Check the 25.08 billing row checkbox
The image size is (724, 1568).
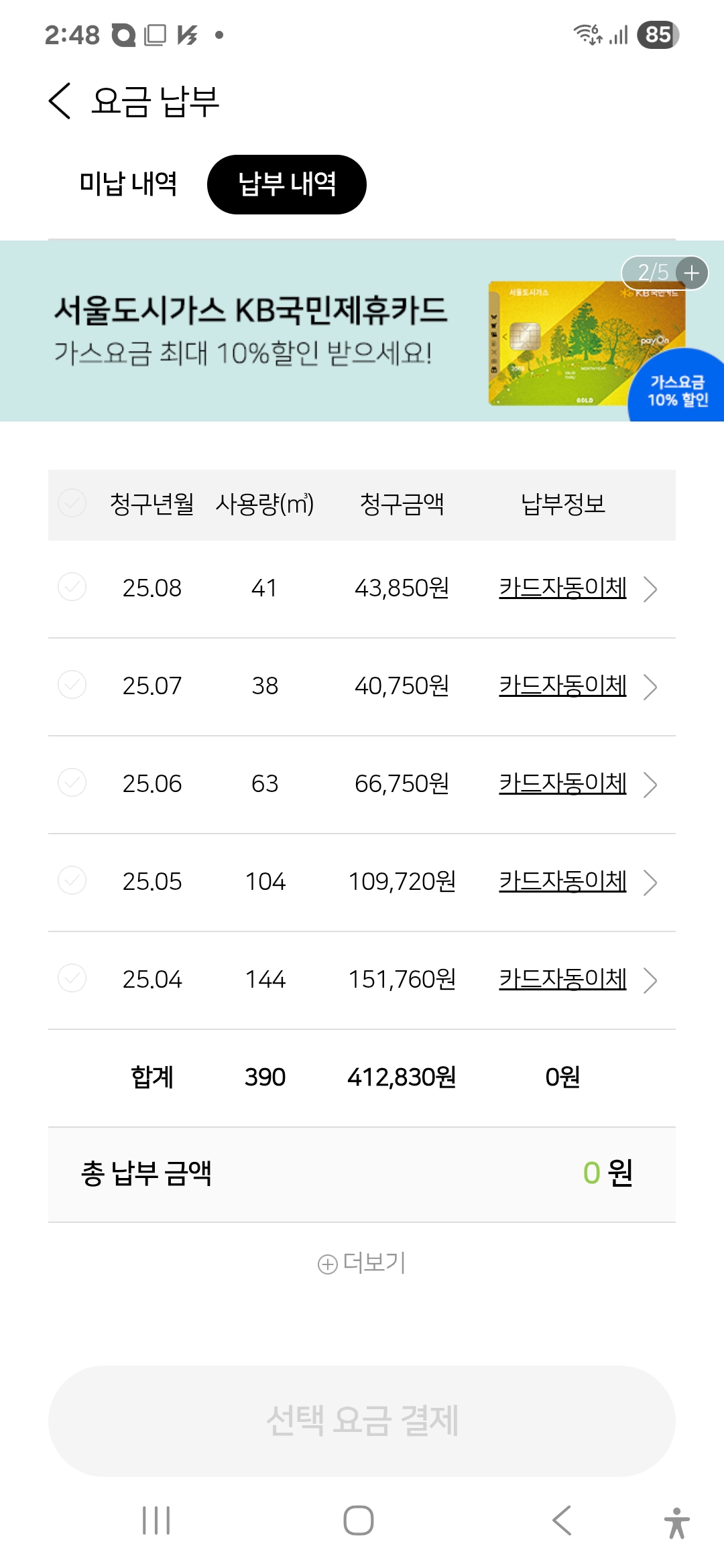(72, 587)
